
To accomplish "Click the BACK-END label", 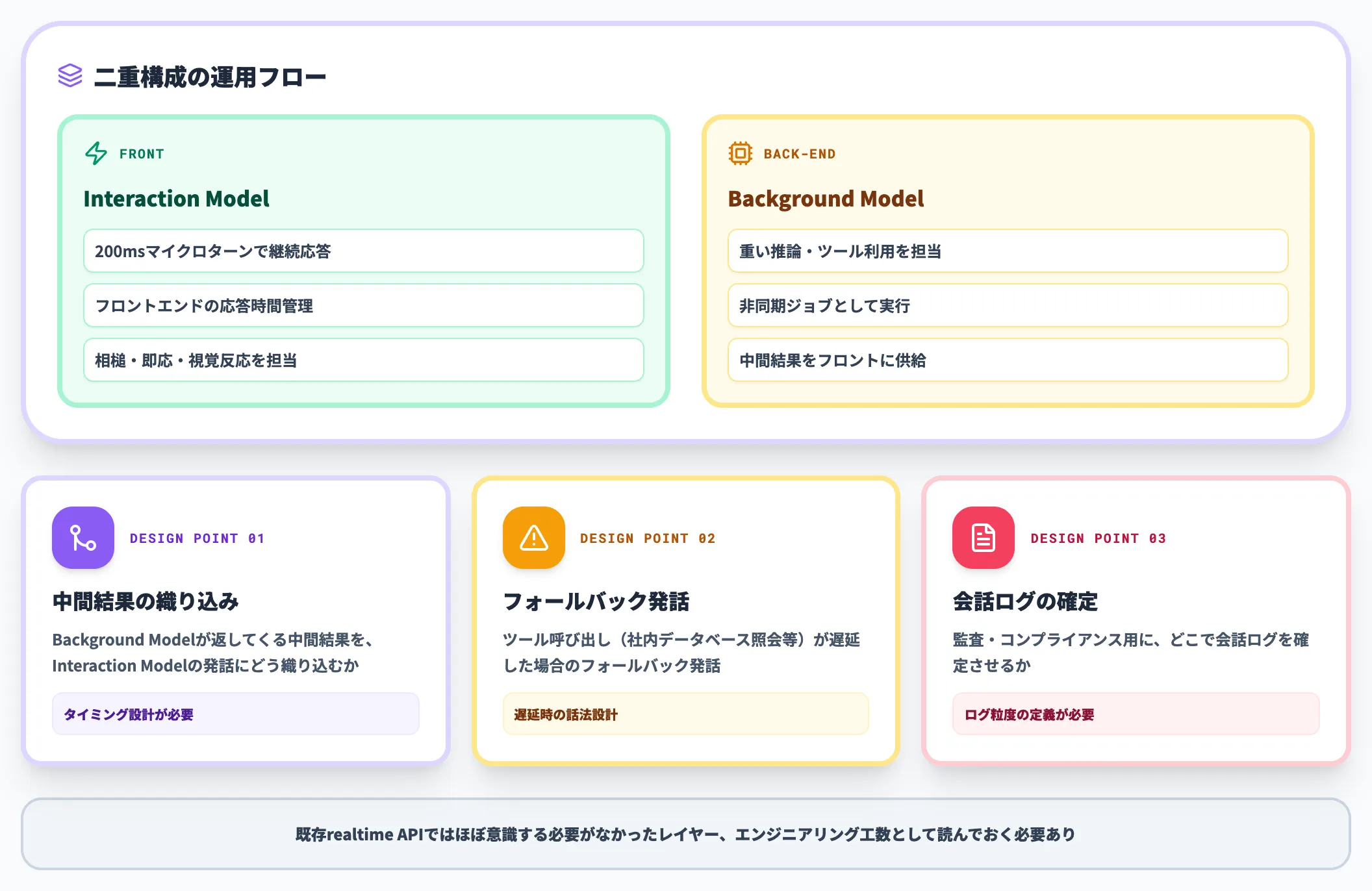I will pyautogui.click(x=800, y=154).
